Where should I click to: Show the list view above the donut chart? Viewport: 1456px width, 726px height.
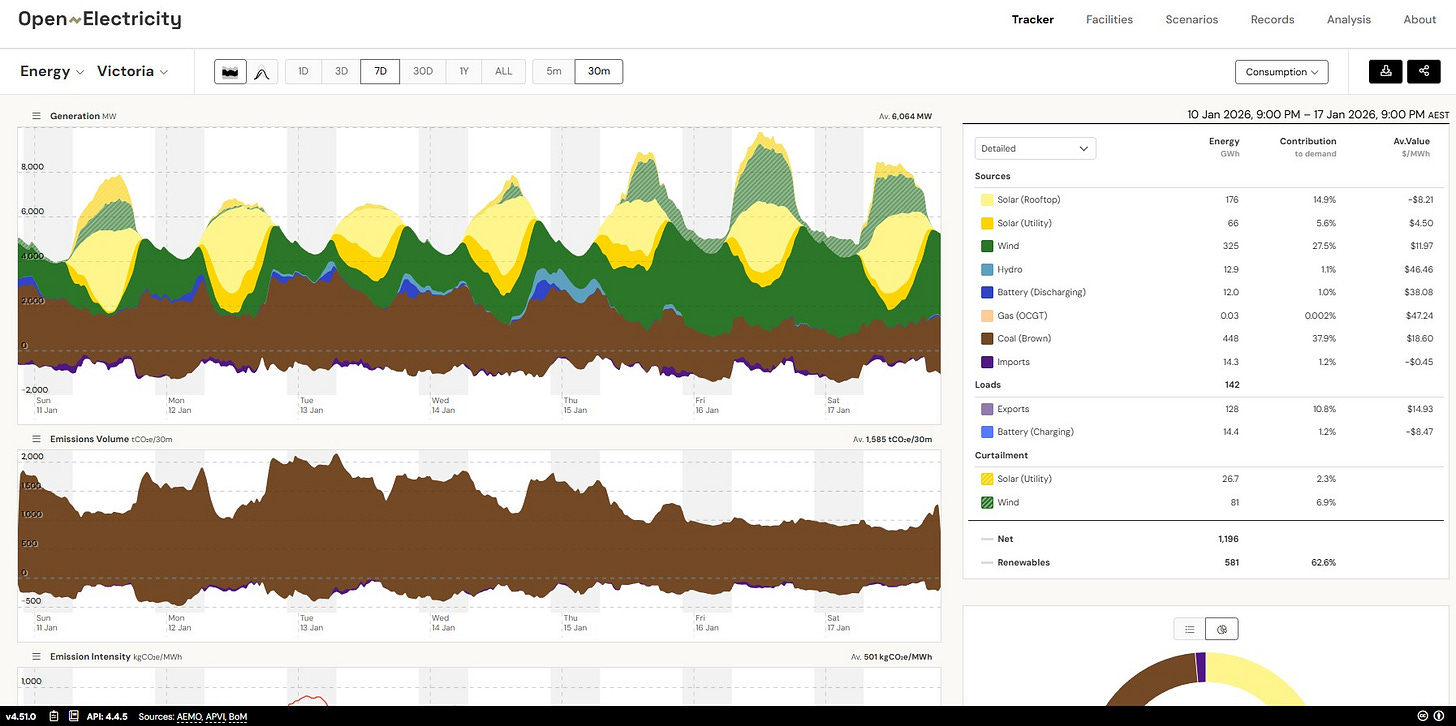tap(1190, 629)
